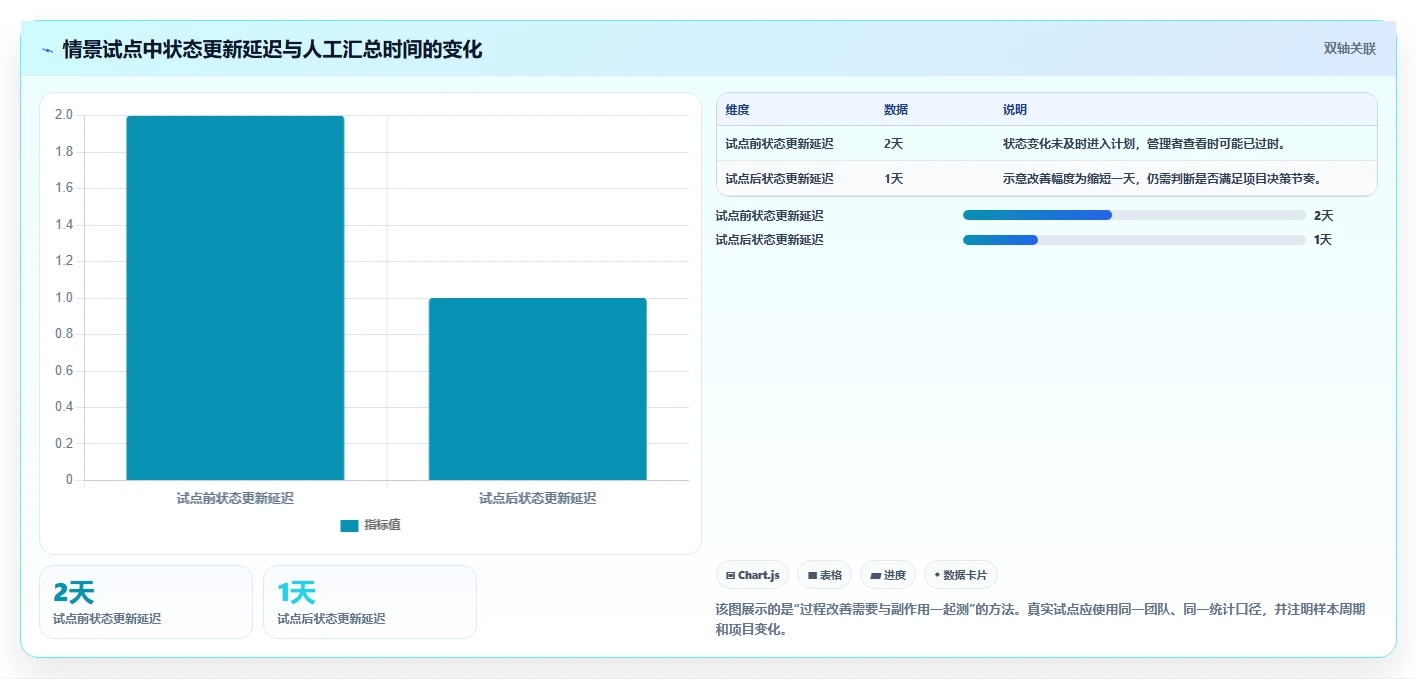Click the 进度 tag chip
Viewport: 1417px width, 679px height.
tap(888, 575)
